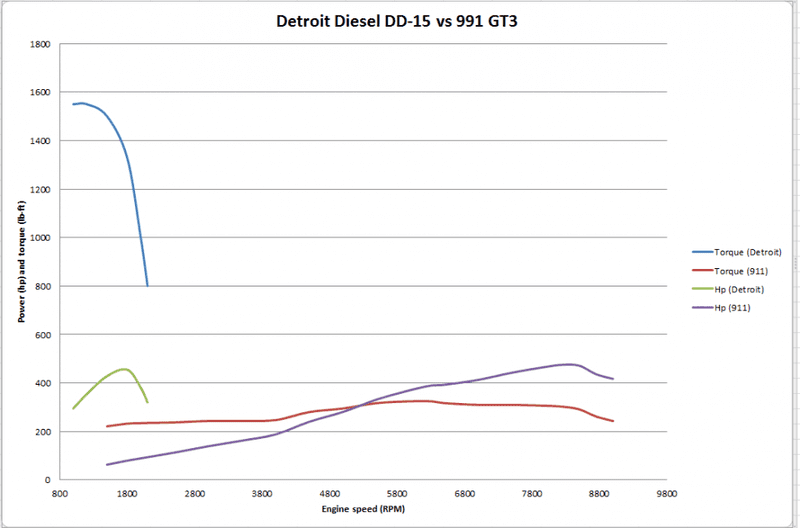Click the red line swatch in legend
The image size is (800, 528).
[701, 270]
